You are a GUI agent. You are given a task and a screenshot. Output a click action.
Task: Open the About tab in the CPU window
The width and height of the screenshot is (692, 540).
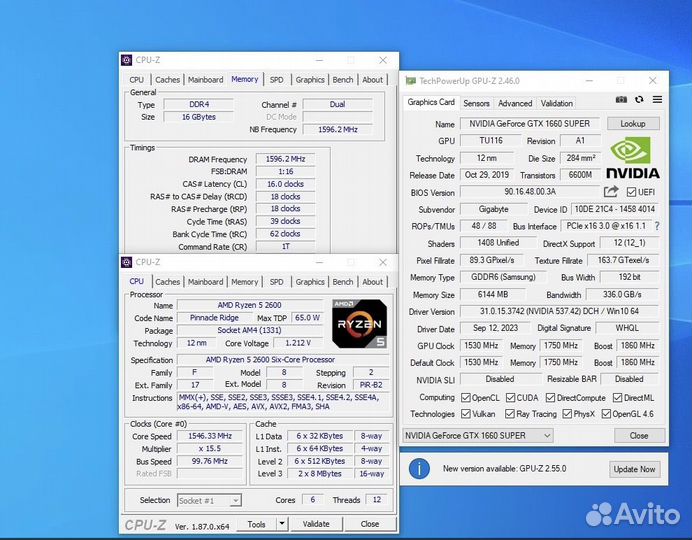(372, 281)
